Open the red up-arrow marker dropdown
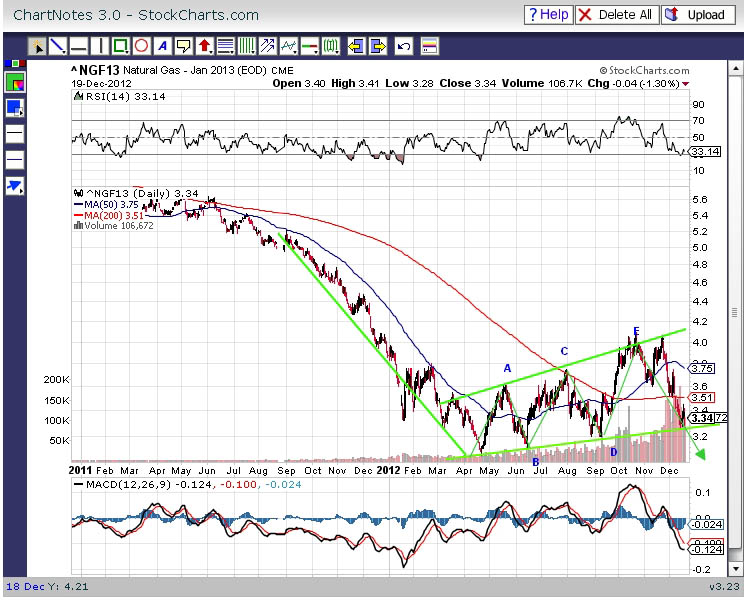 205,46
